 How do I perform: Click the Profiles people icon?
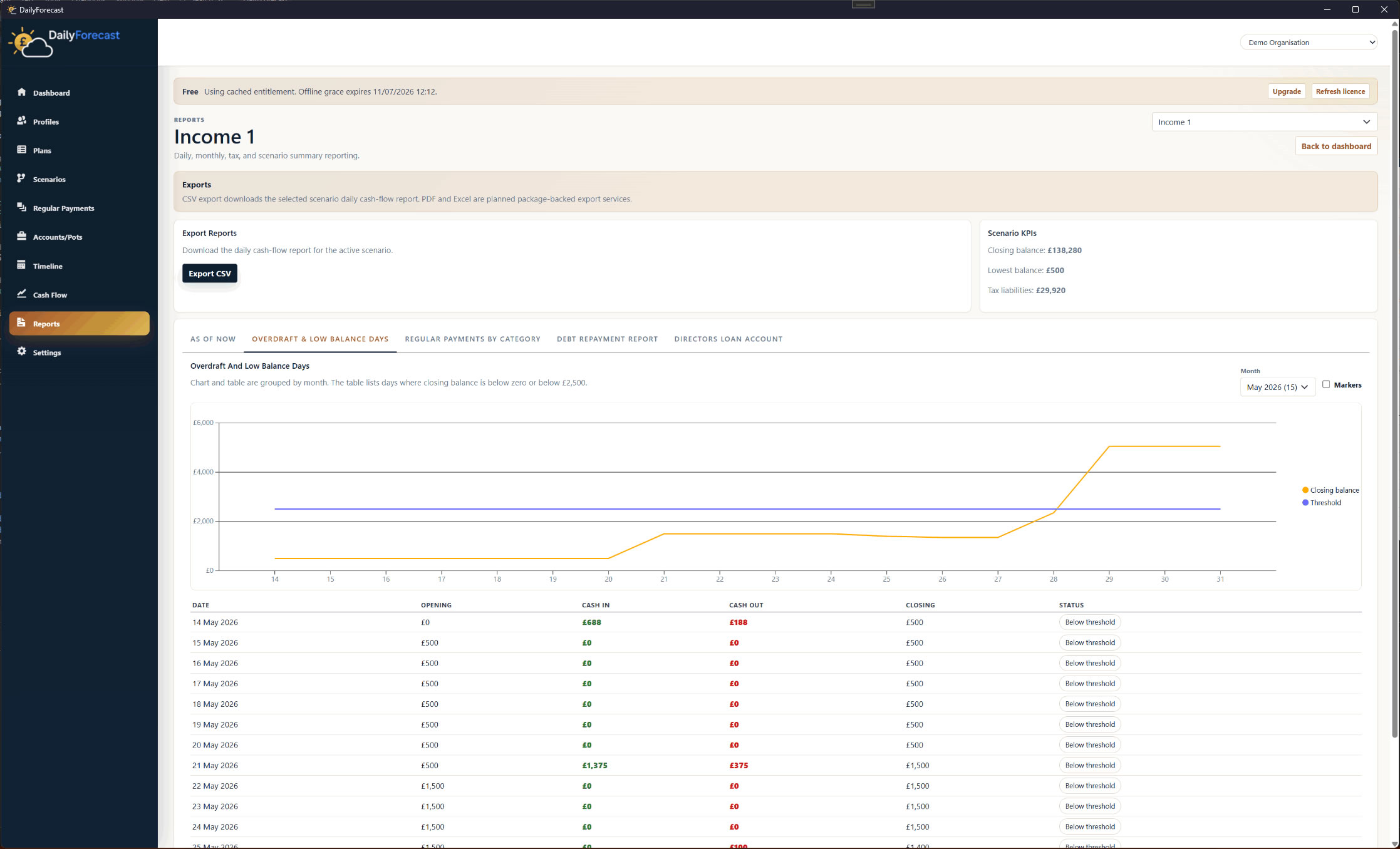click(x=22, y=121)
